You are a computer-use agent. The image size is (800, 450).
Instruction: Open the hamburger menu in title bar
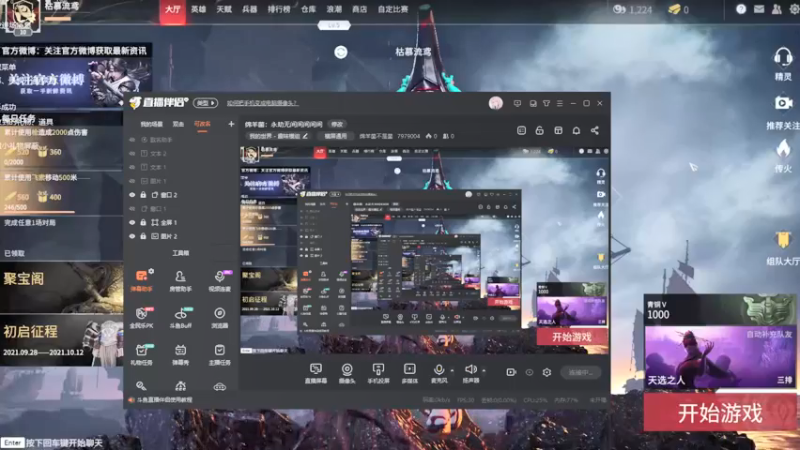pos(560,103)
